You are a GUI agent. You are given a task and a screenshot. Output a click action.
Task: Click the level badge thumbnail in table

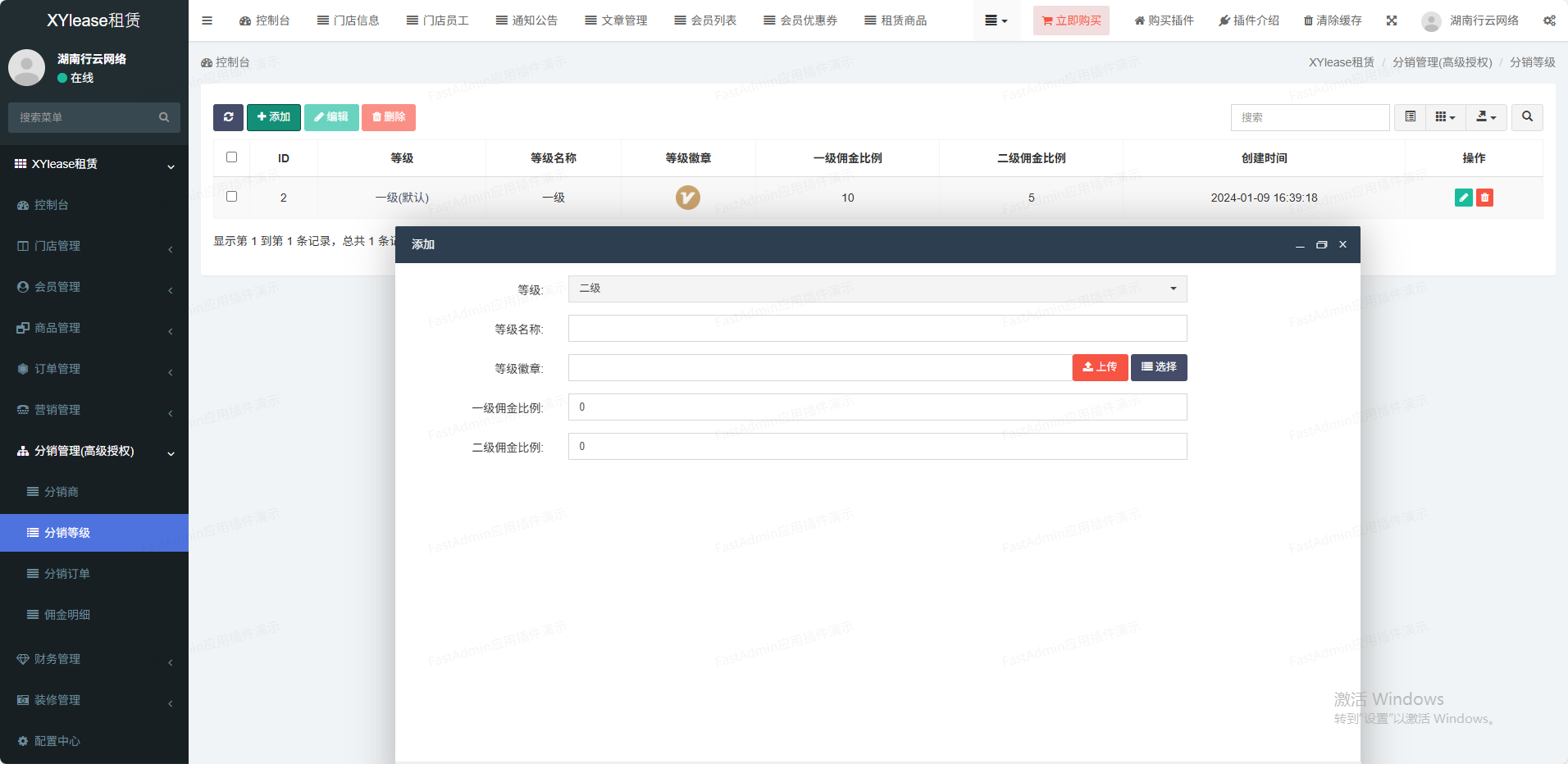[687, 198]
